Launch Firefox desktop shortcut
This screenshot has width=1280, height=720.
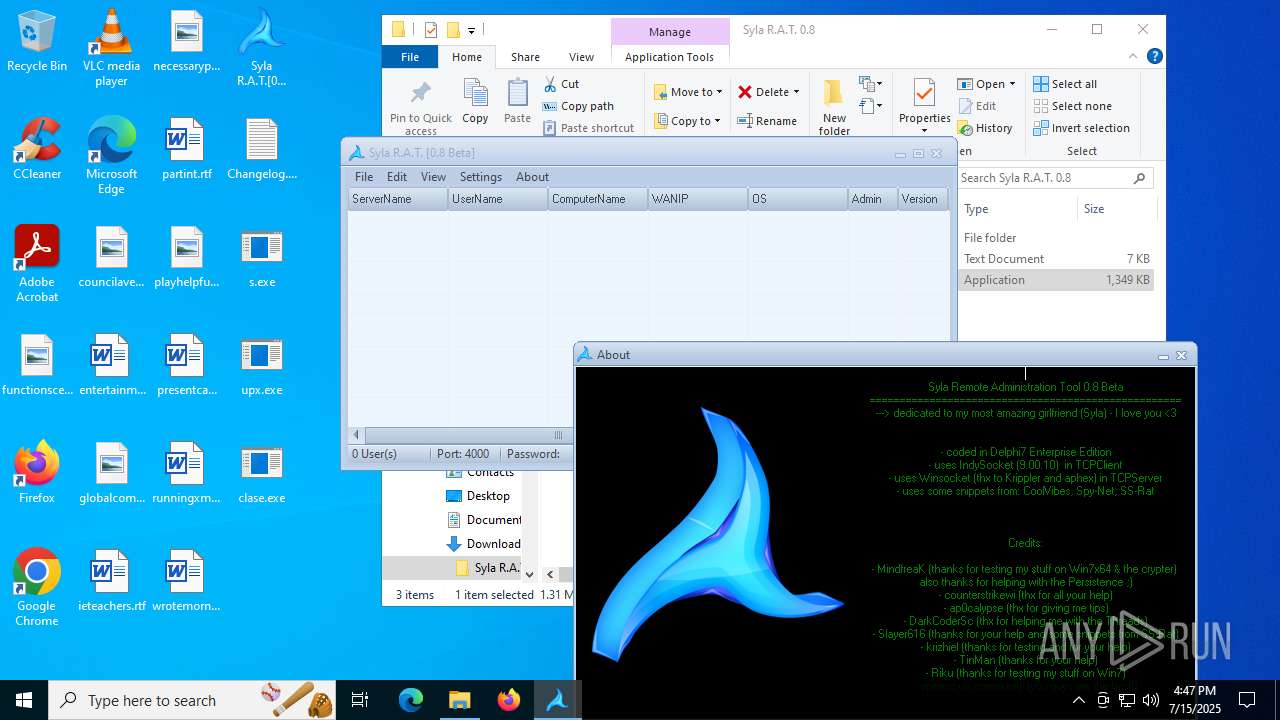click(x=37, y=473)
